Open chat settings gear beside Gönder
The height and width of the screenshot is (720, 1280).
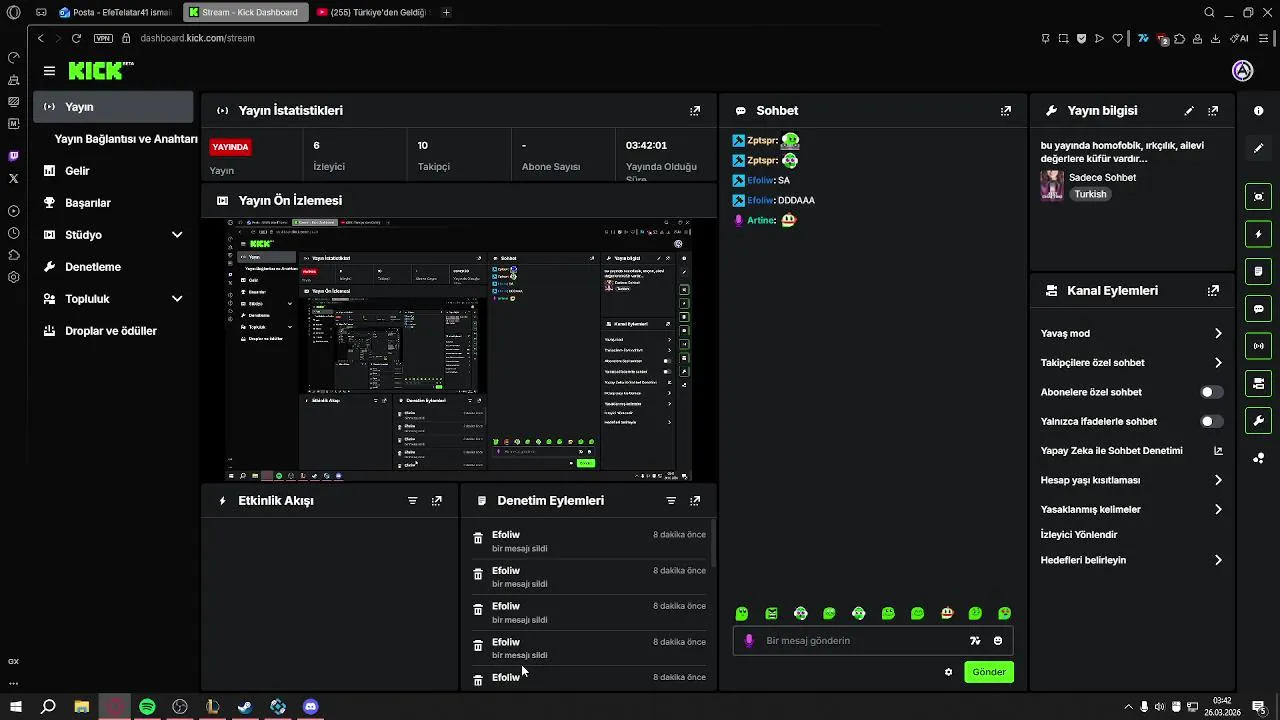(x=948, y=672)
